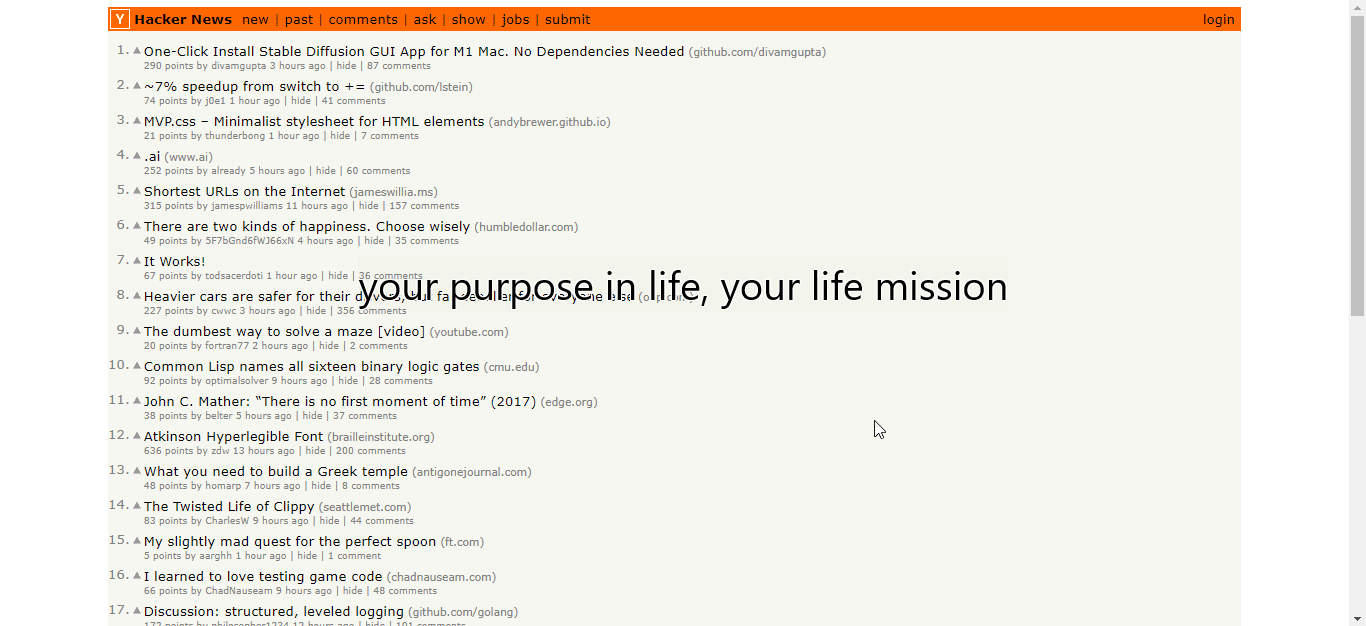
Task: Open the Common Lisp logic gates story
Action: 312,366
